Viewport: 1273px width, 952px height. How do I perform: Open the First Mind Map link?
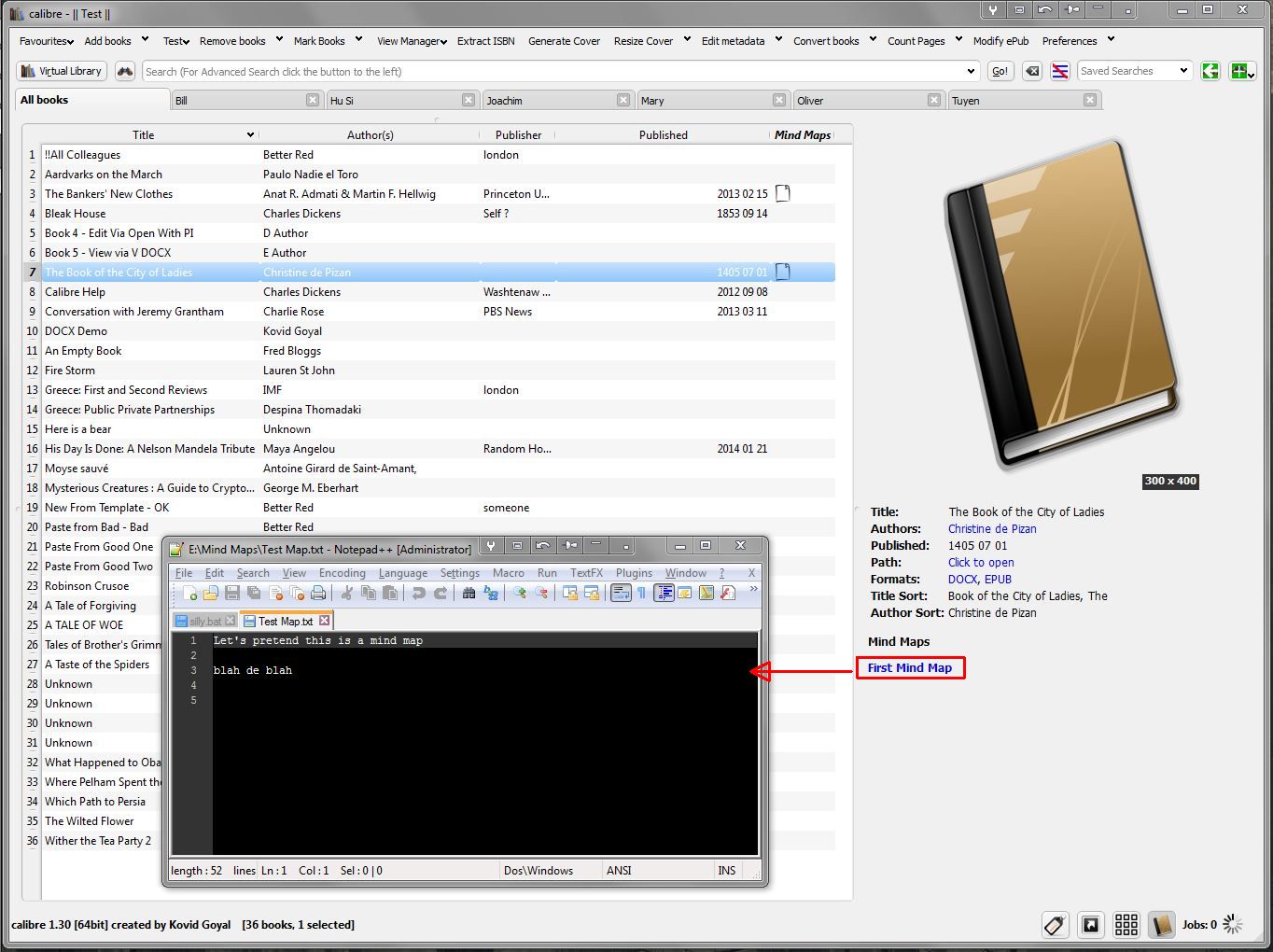[909, 668]
